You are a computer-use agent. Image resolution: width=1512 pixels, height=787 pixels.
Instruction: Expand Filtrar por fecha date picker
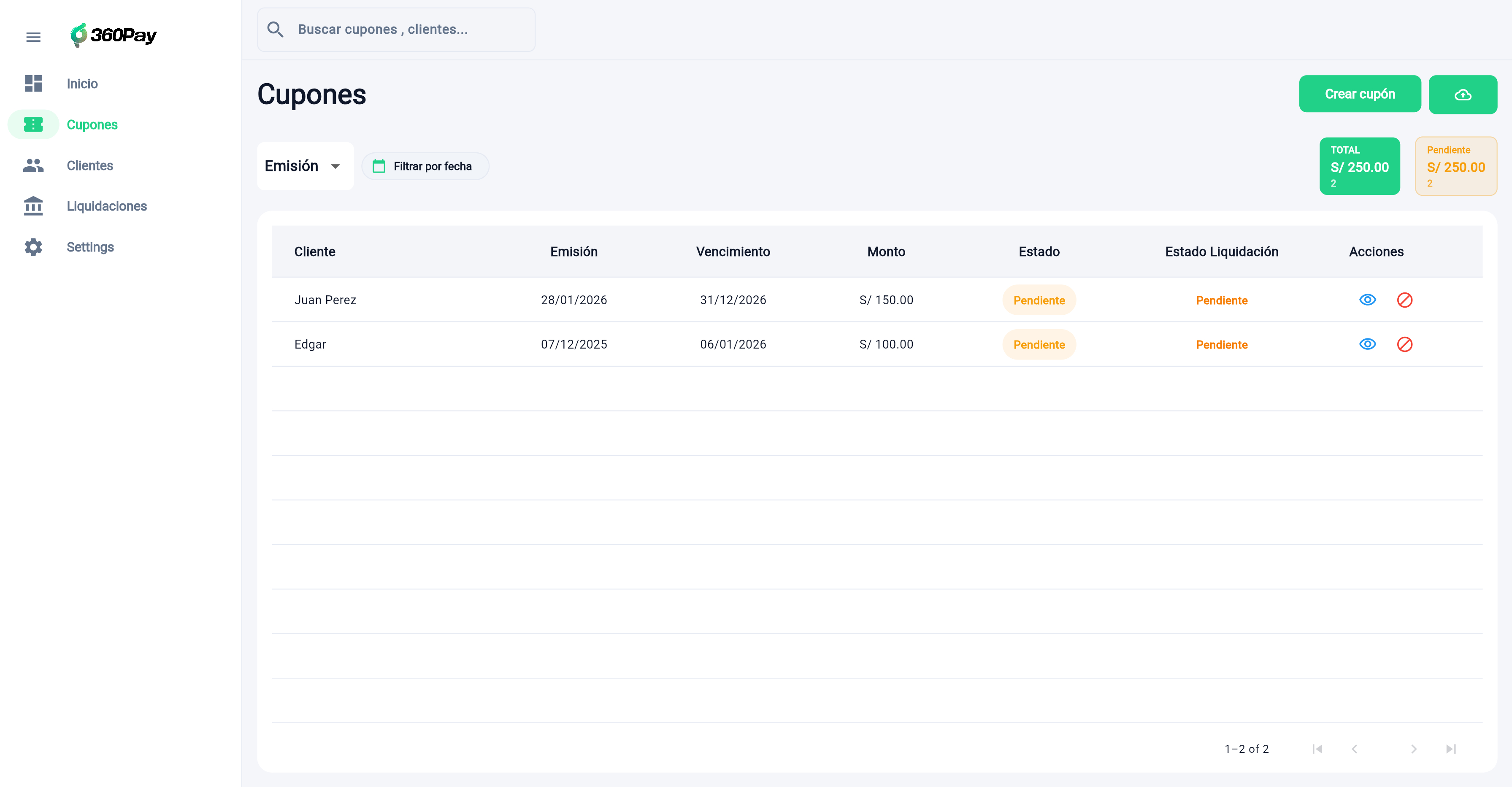432,166
